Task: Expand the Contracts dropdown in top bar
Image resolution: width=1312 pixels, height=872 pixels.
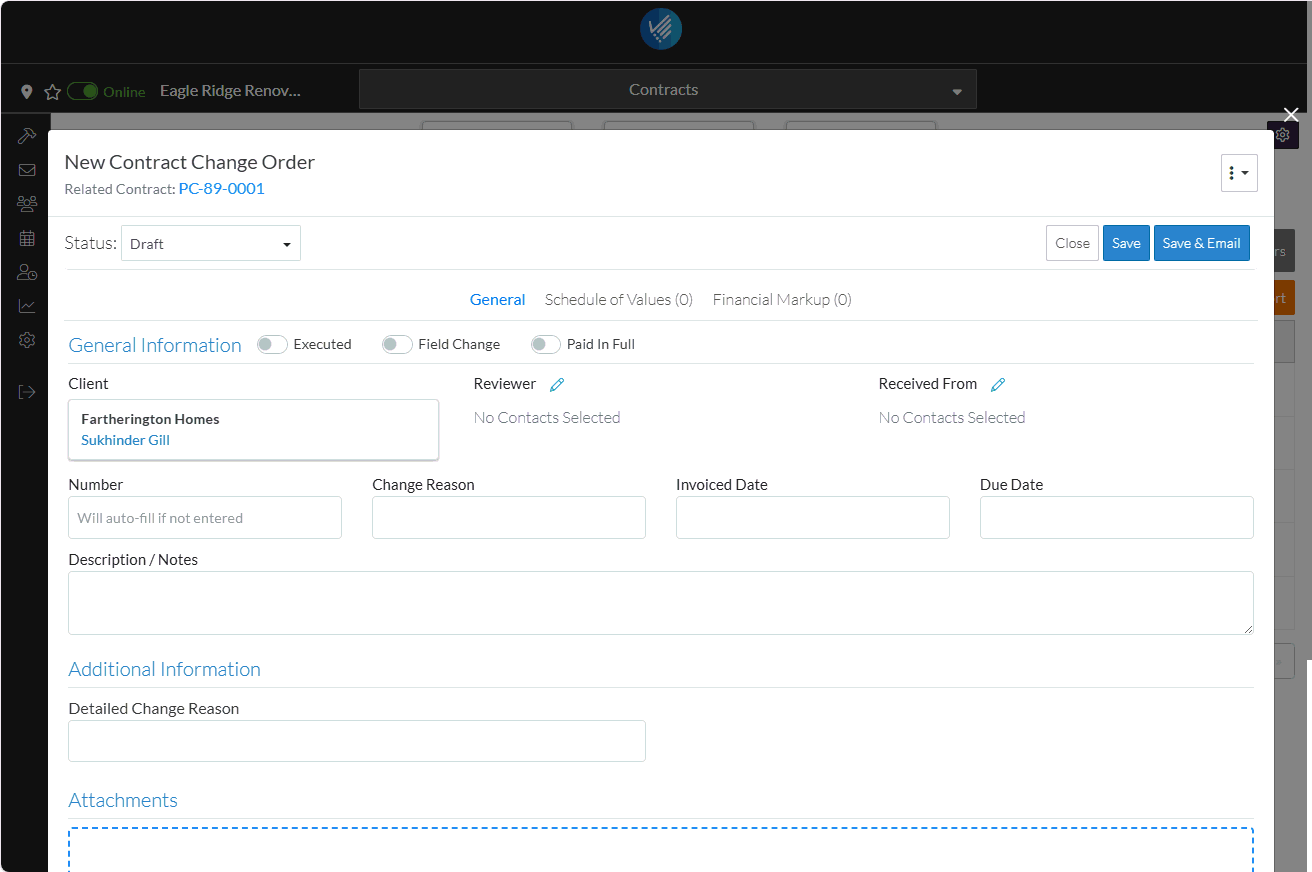Action: [x=667, y=90]
